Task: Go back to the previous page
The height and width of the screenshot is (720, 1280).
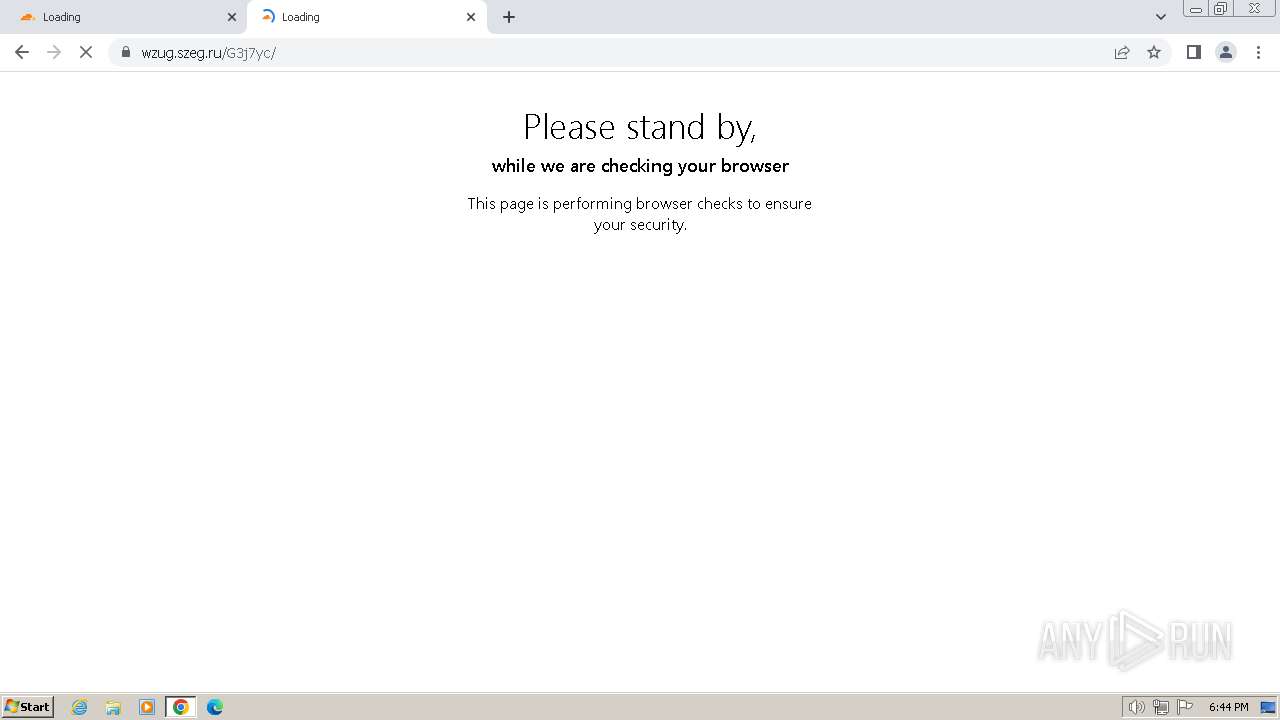Action: [x=22, y=52]
